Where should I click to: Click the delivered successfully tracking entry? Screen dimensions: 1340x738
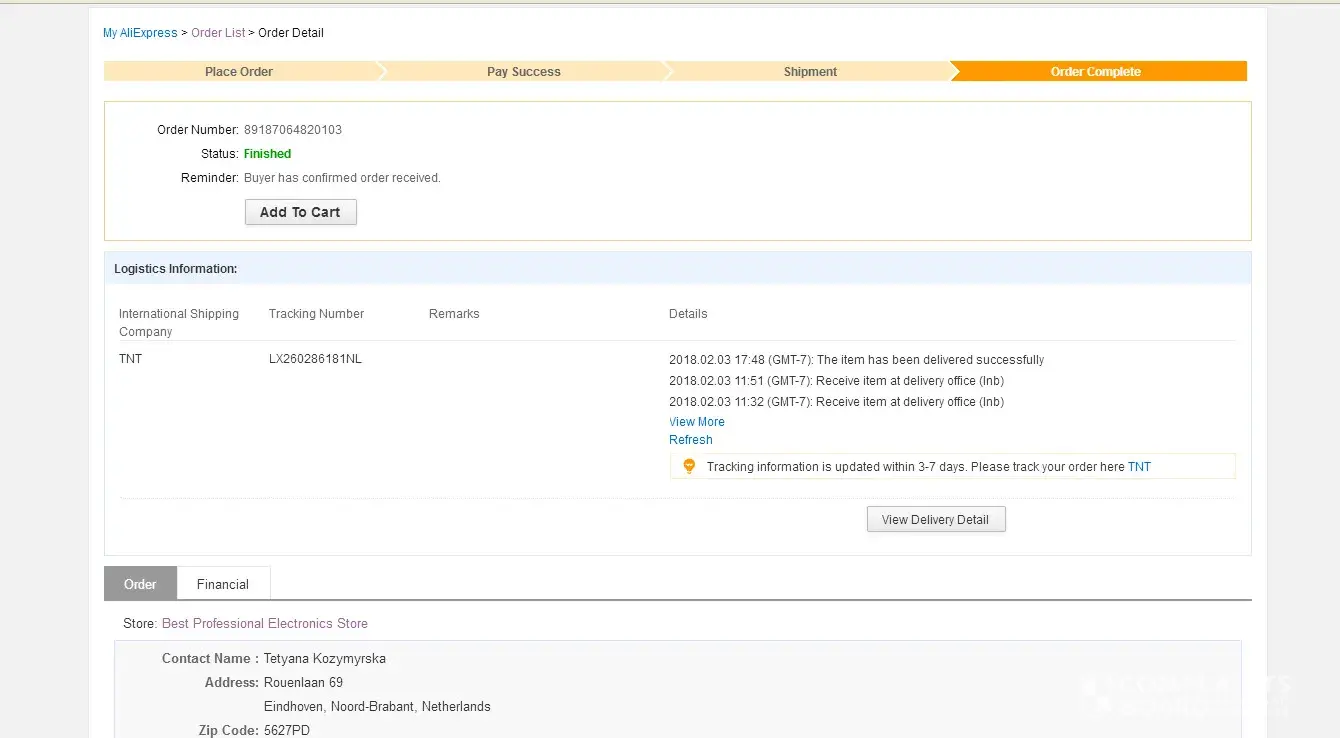(x=856, y=360)
